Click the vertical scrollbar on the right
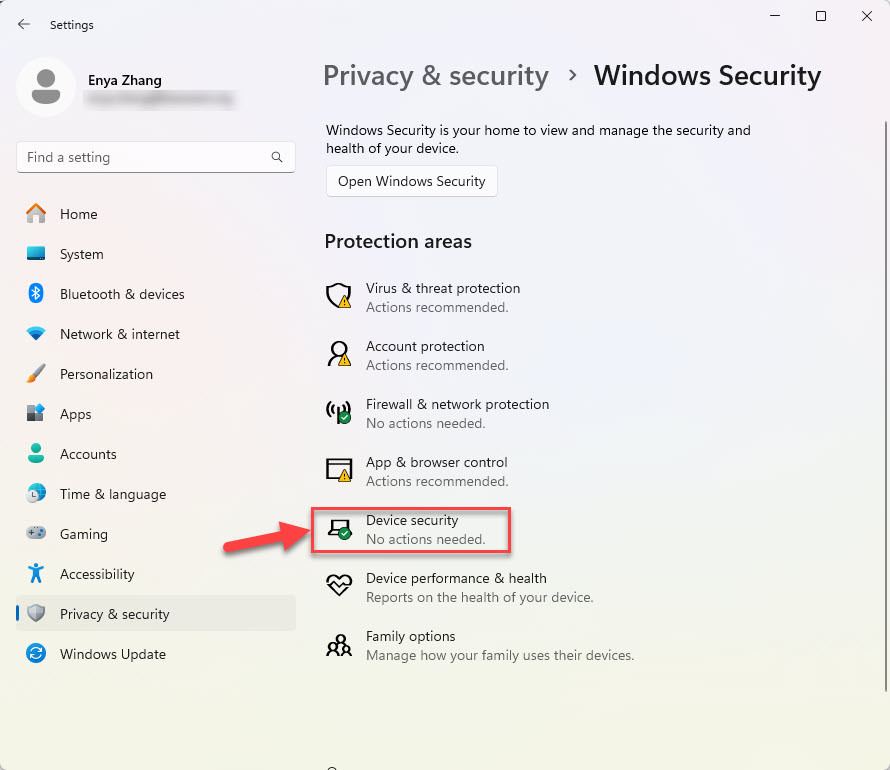The image size is (890, 770). pos(883,400)
